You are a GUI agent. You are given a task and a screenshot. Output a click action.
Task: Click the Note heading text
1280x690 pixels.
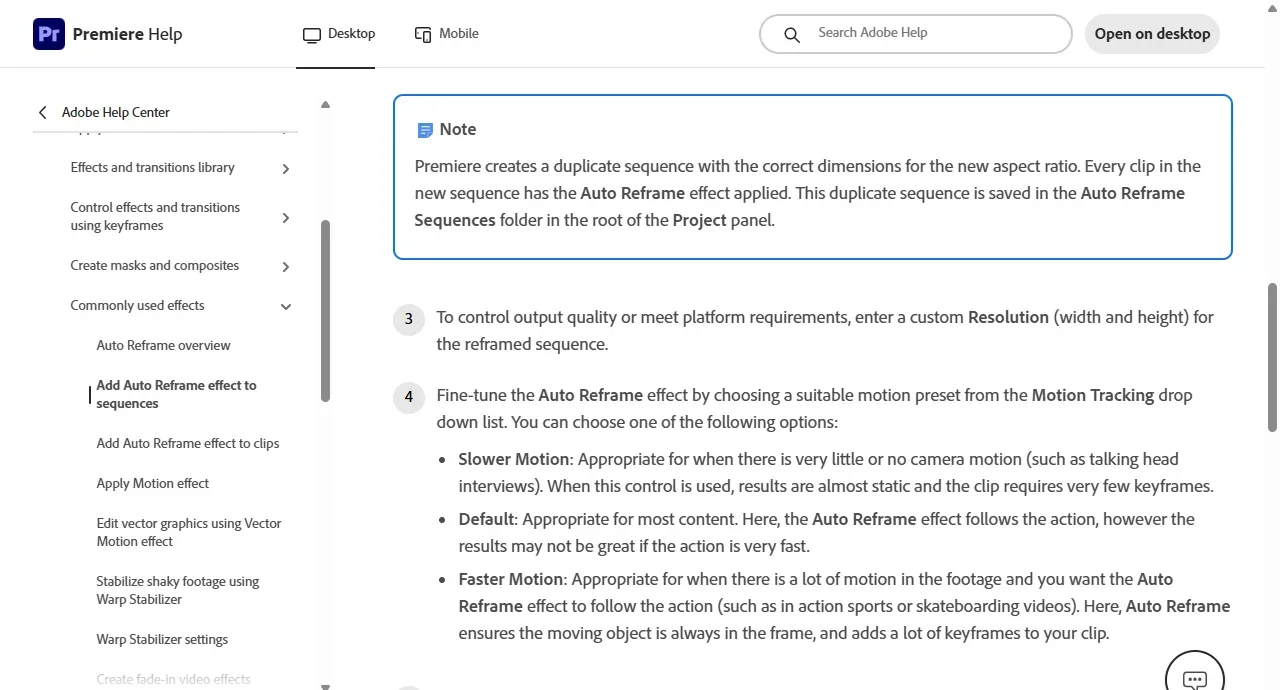(458, 130)
